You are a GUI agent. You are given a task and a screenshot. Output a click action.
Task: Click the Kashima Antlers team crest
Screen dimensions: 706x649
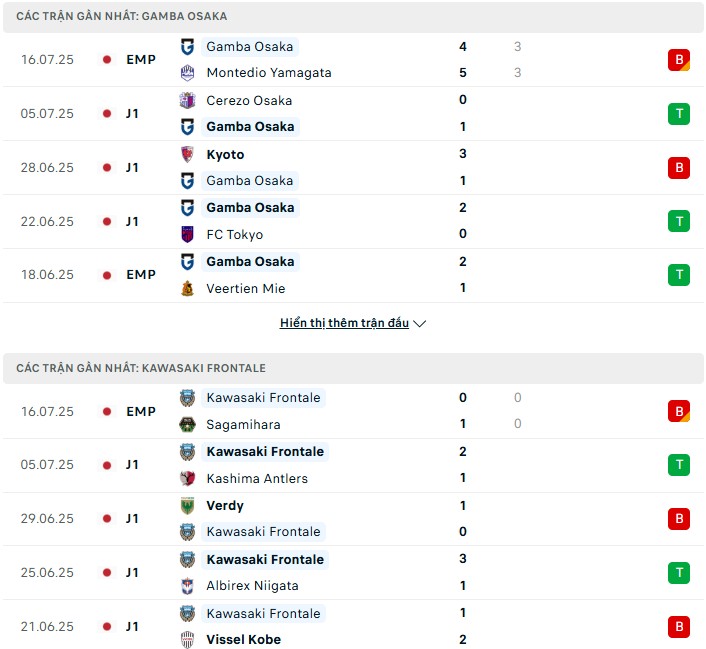[187, 478]
